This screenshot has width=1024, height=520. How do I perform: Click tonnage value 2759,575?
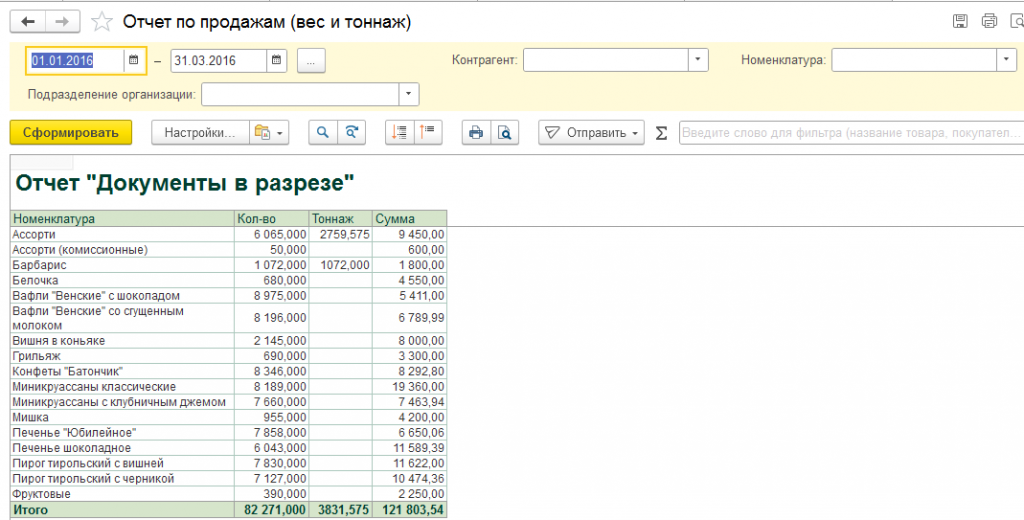click(x=345, y=235)
